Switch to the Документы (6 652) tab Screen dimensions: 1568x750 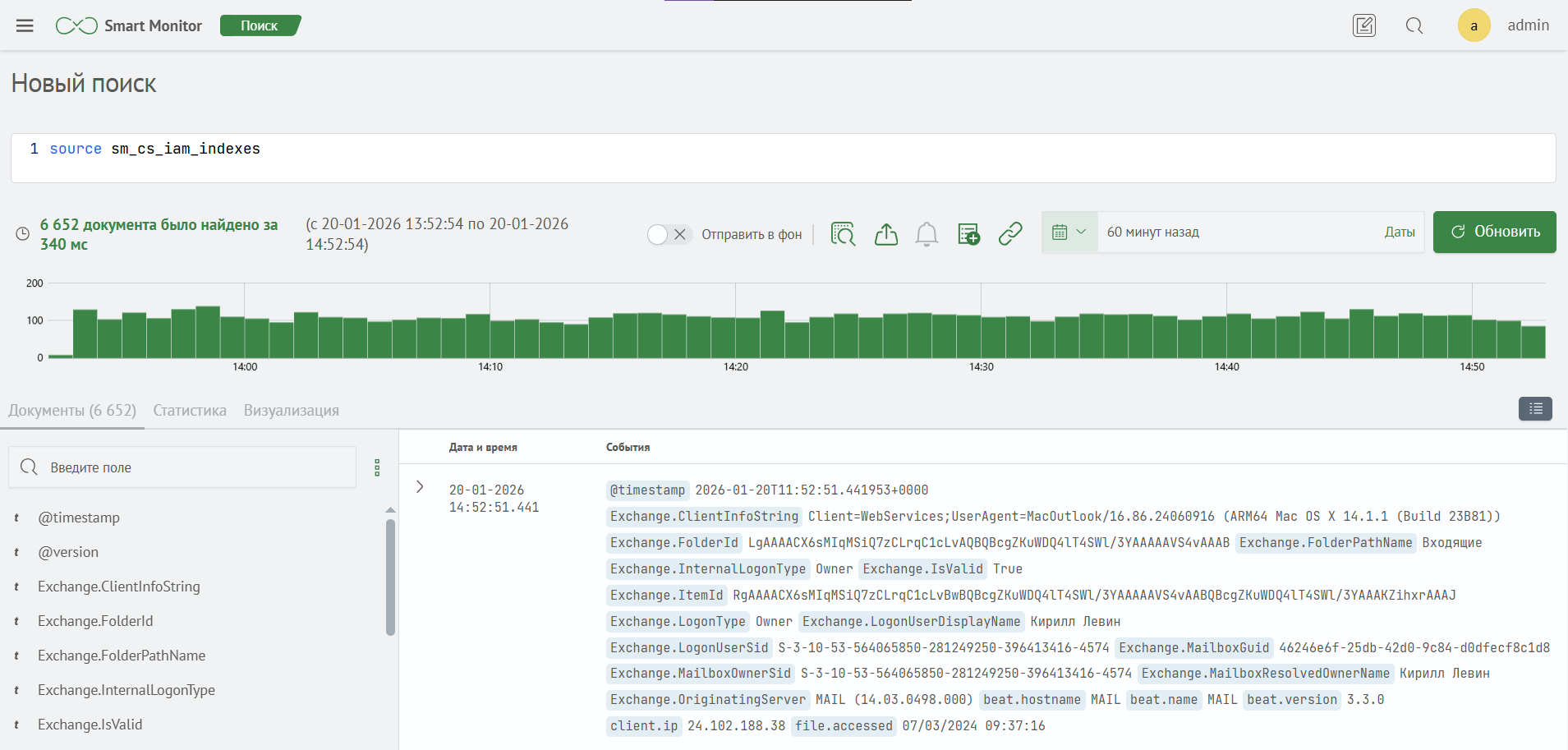tap(72, 410)
